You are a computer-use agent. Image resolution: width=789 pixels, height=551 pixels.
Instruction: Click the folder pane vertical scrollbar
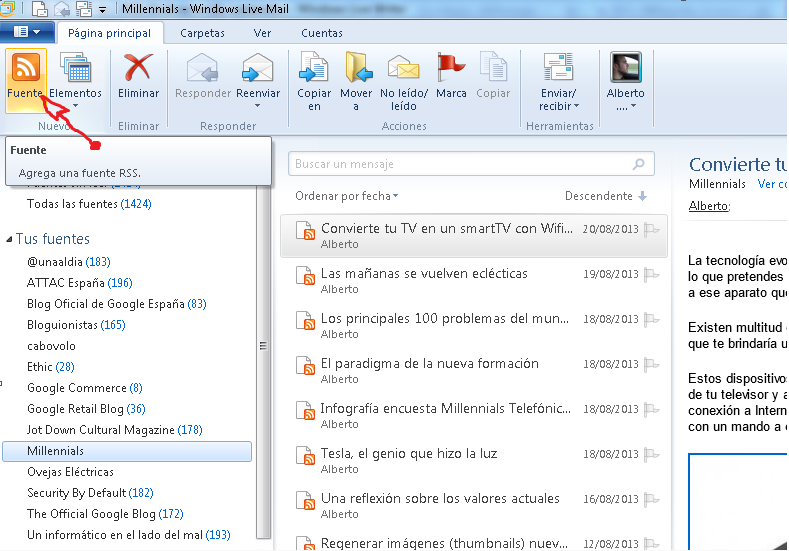coord(263,362)
